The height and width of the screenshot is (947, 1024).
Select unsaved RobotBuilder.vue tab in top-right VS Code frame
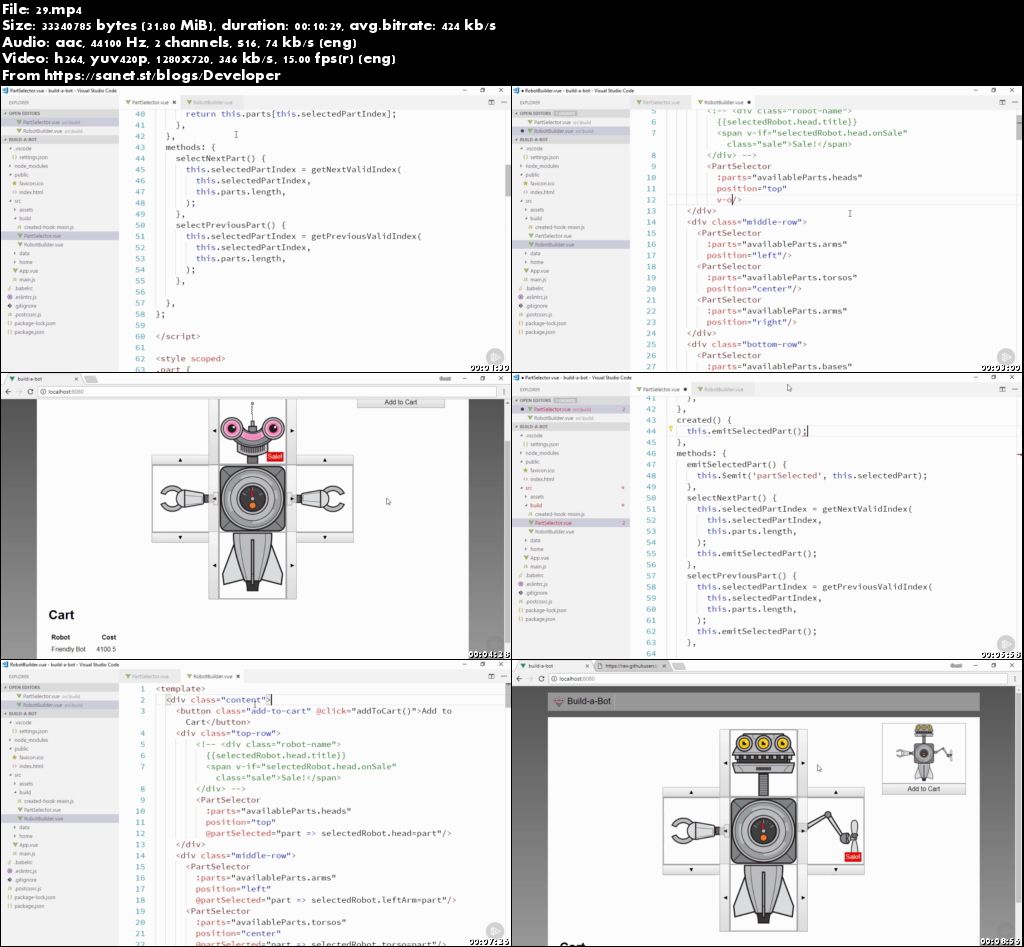coord(724,103)
